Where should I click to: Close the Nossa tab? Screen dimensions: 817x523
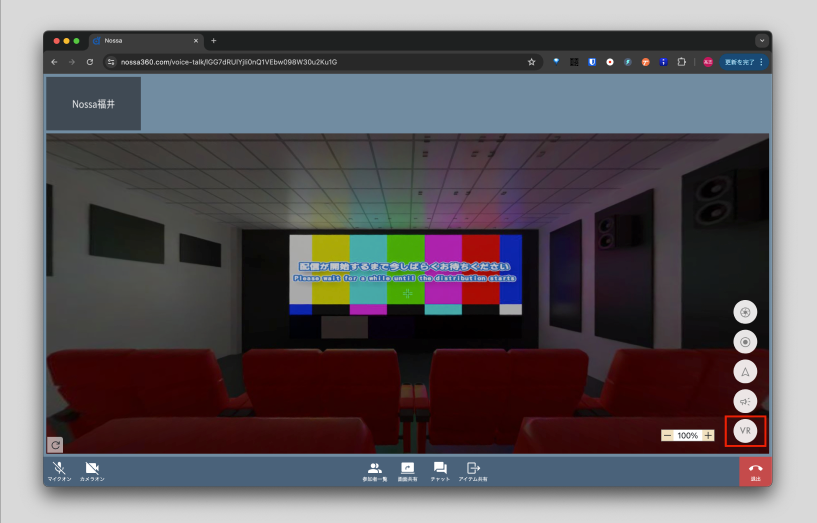(x=196, y=41)
